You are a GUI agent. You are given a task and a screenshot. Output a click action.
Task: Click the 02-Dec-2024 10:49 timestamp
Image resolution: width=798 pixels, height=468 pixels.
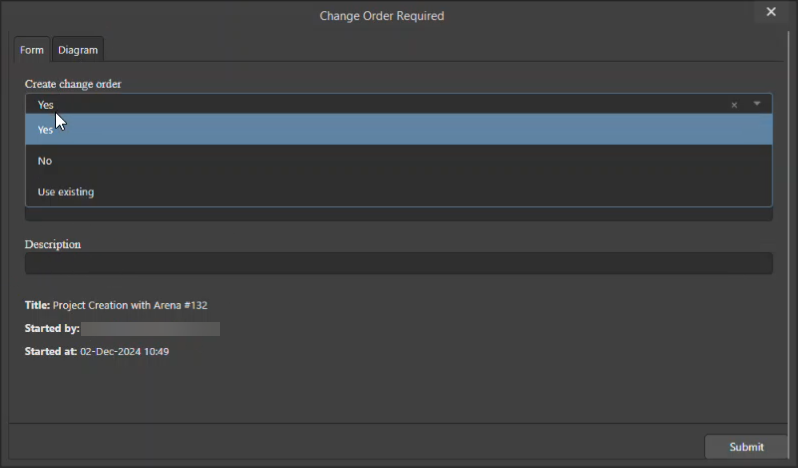click(124, 352)
